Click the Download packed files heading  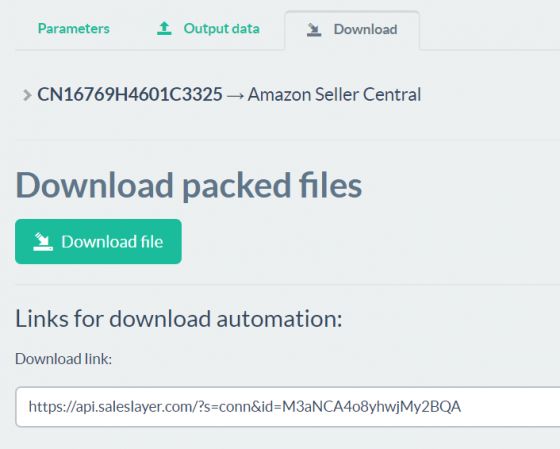189,186
